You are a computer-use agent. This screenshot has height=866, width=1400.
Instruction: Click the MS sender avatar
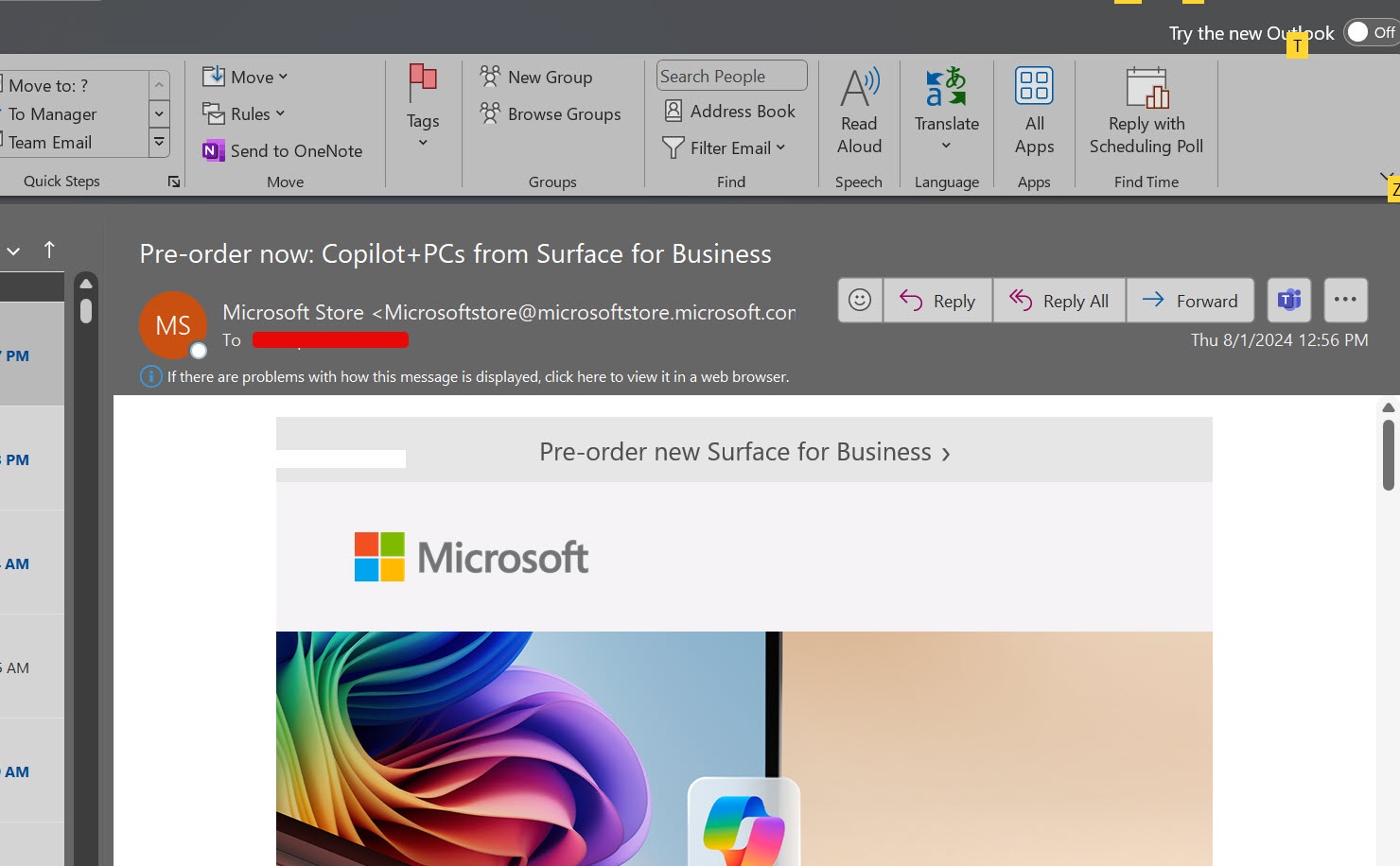(173, 325)
